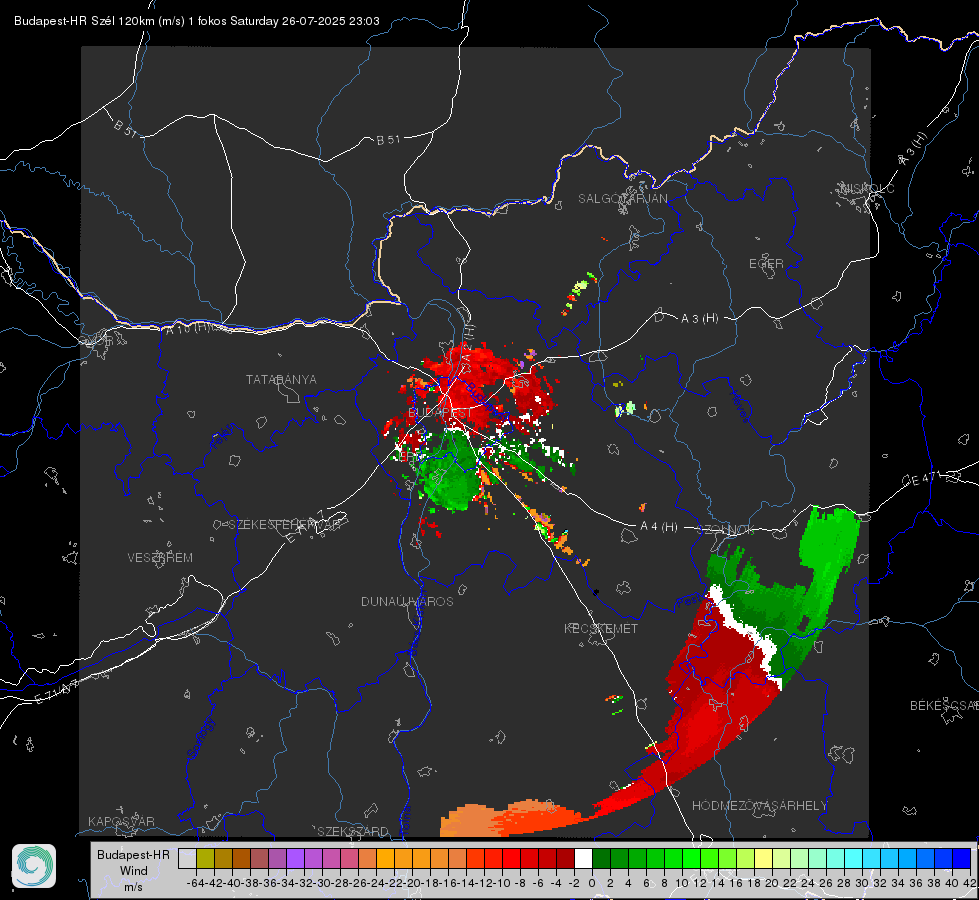Image resolution: width=979 pixels, height=900 pixels.
Task: Pick the cyan swatch between 28 and 30
Action: (854, 858)
